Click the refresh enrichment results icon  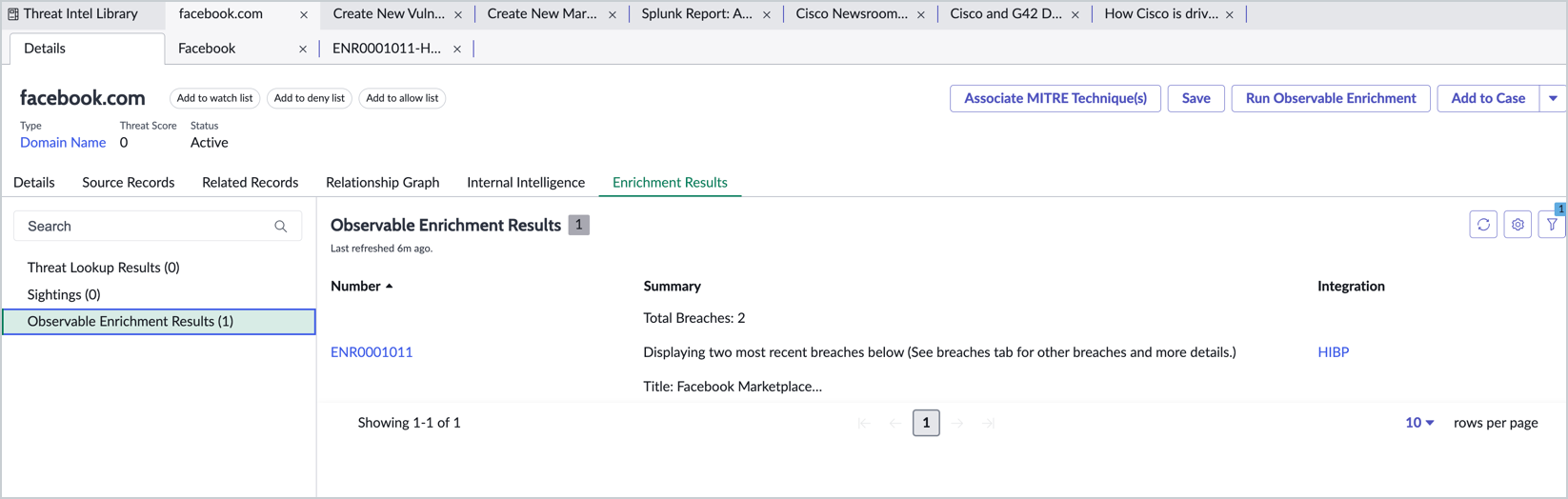click(1483, 225)
